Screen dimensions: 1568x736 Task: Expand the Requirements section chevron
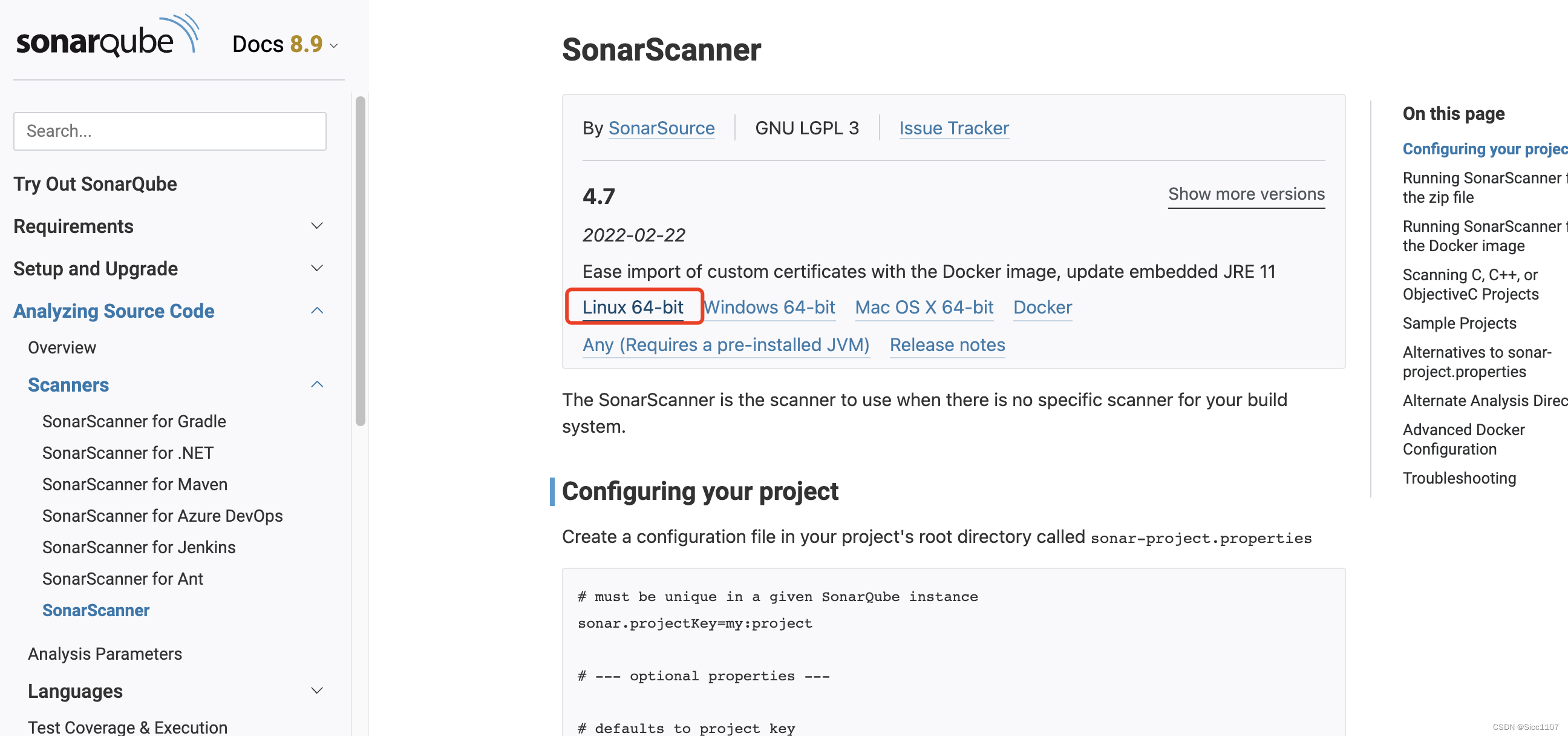(x=316, y=226)
